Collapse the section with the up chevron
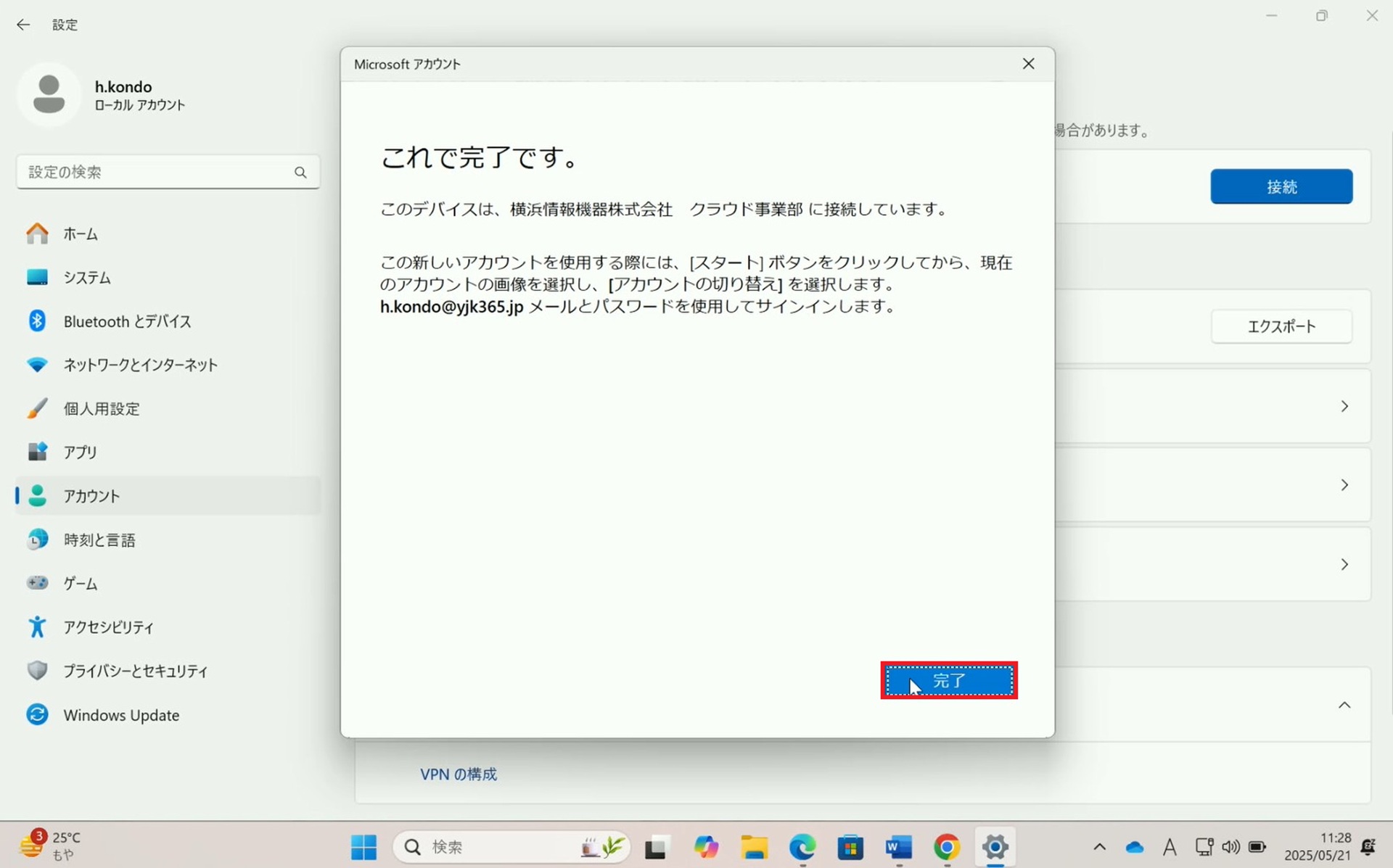 (1344, 705)
